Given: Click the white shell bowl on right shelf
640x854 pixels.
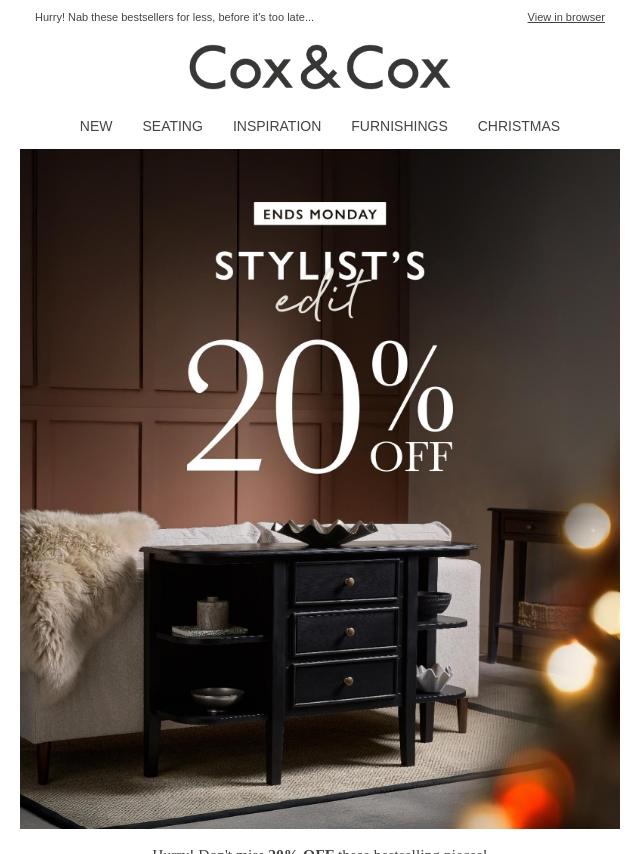Looking at the screenshot, I should (x=434, y=677).
